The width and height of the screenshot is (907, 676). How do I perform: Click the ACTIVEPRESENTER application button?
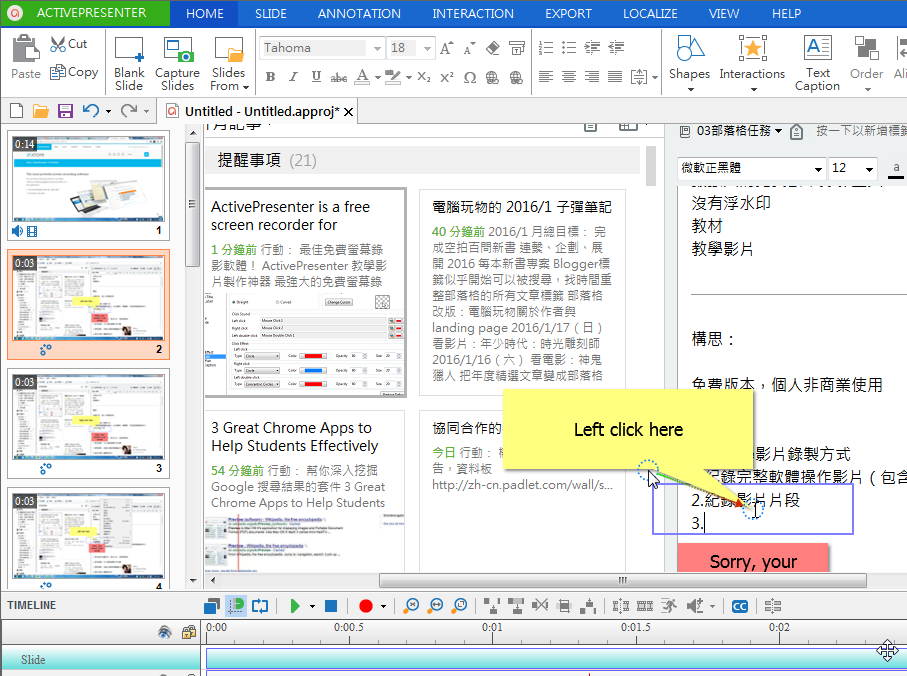pos(85,13)
